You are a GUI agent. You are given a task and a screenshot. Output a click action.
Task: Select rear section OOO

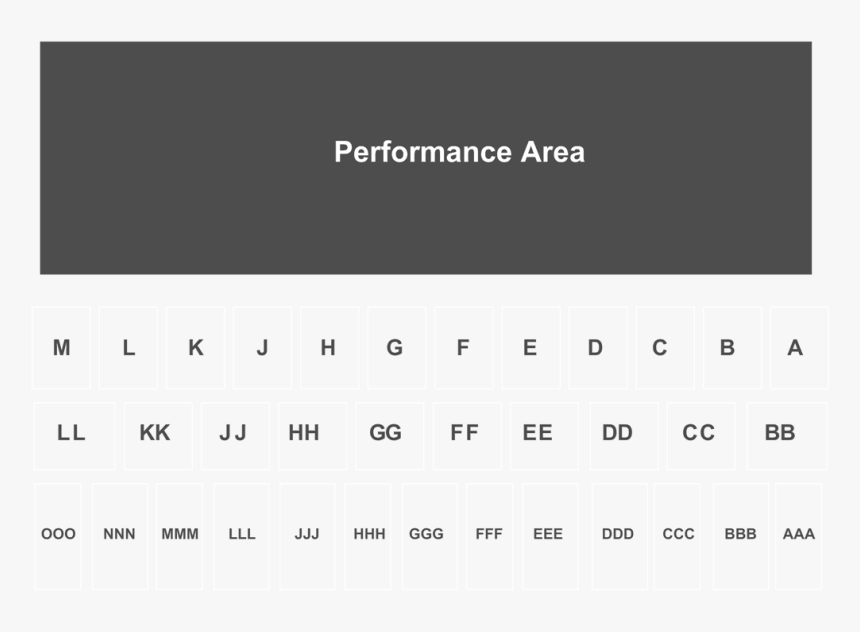[x=58, y=534]
